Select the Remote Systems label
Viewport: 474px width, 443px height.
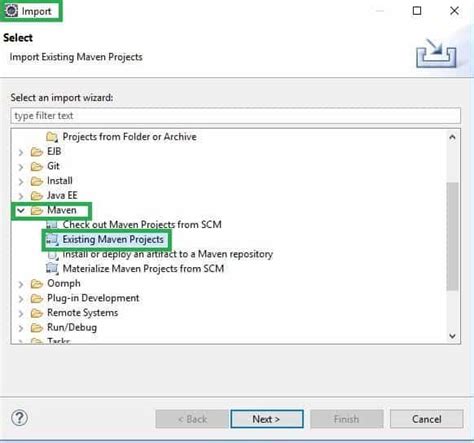82,313
